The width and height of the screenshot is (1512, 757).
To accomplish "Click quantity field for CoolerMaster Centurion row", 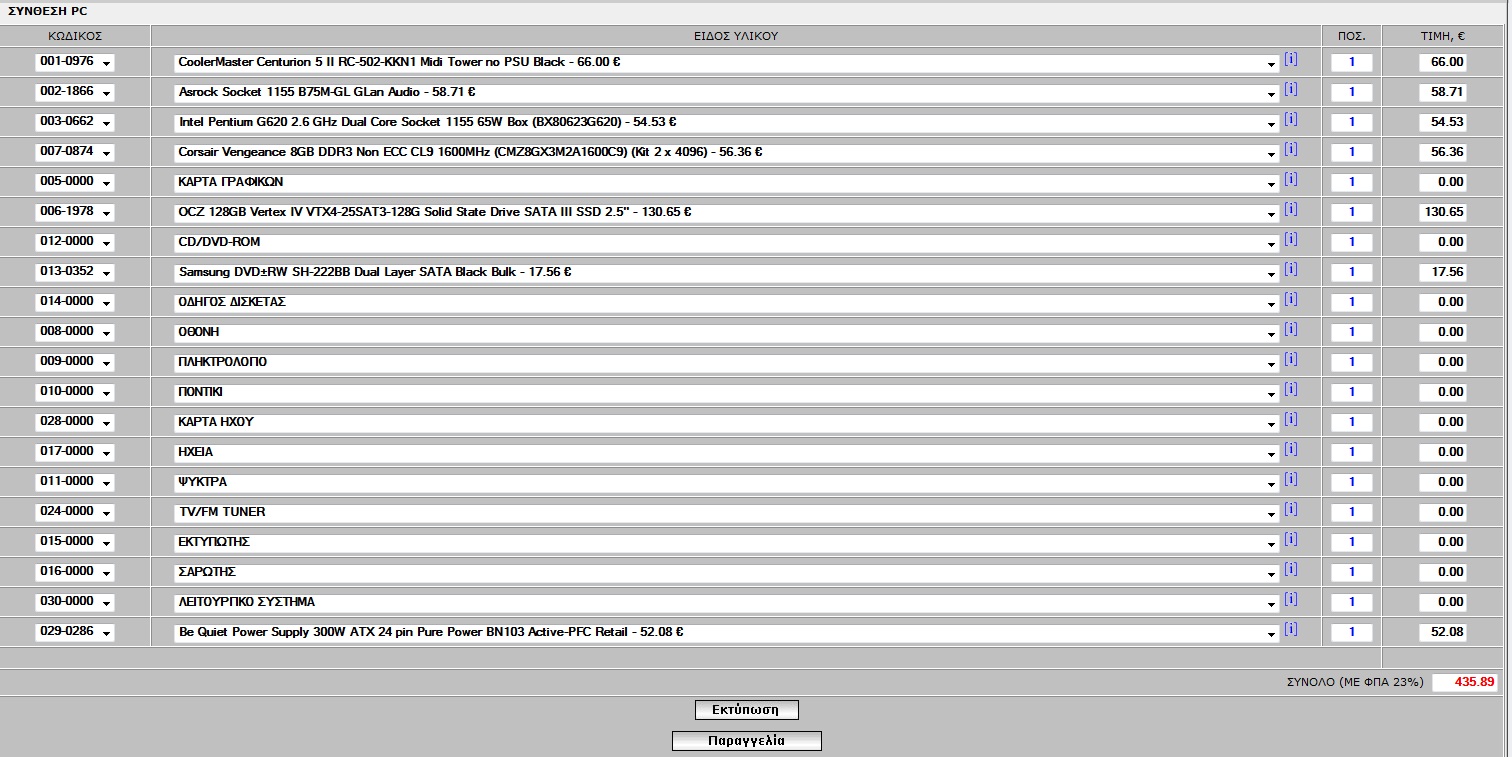I will 1352,62.
